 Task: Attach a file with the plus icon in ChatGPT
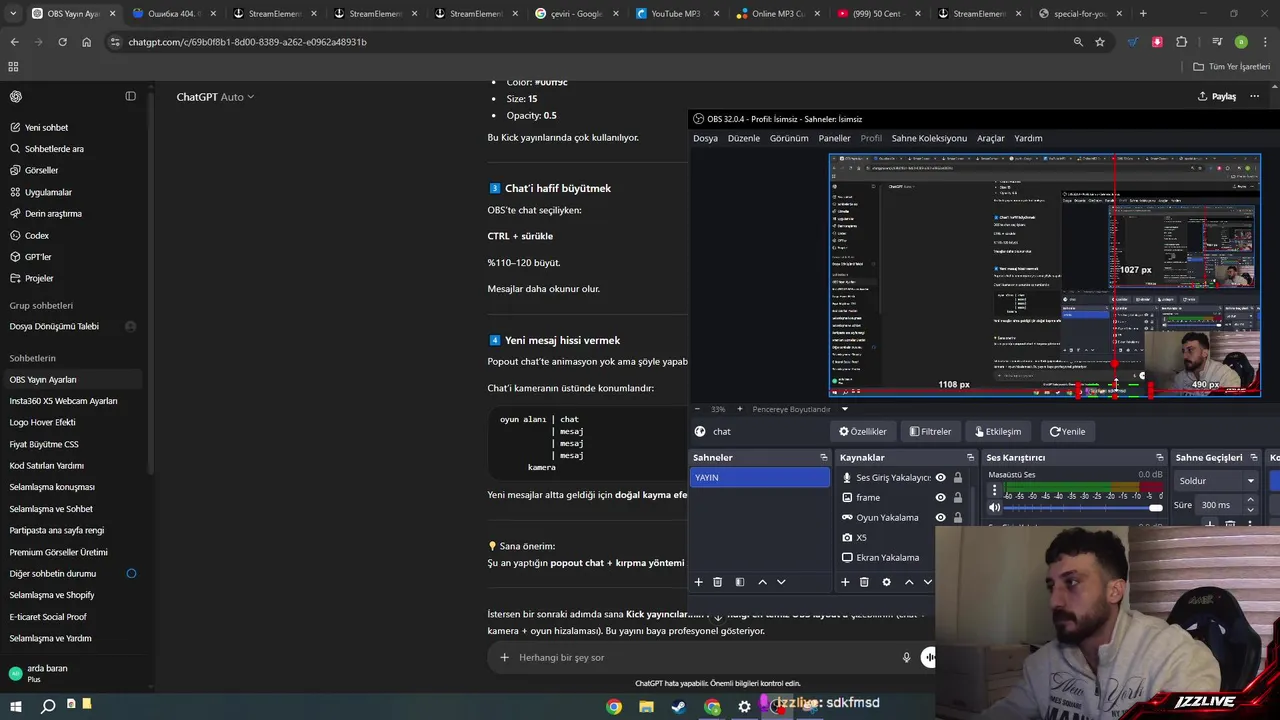pyautogui.click(x=504, y=657)
